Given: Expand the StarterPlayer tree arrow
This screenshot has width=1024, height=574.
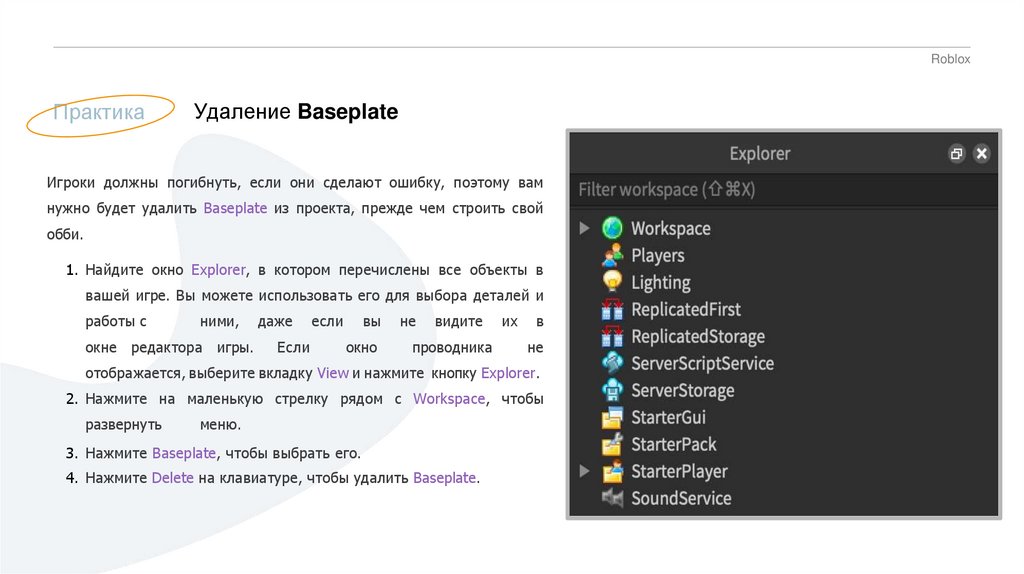Looking at the screenshot, I should pyautogui.click(x=584, y=471).
